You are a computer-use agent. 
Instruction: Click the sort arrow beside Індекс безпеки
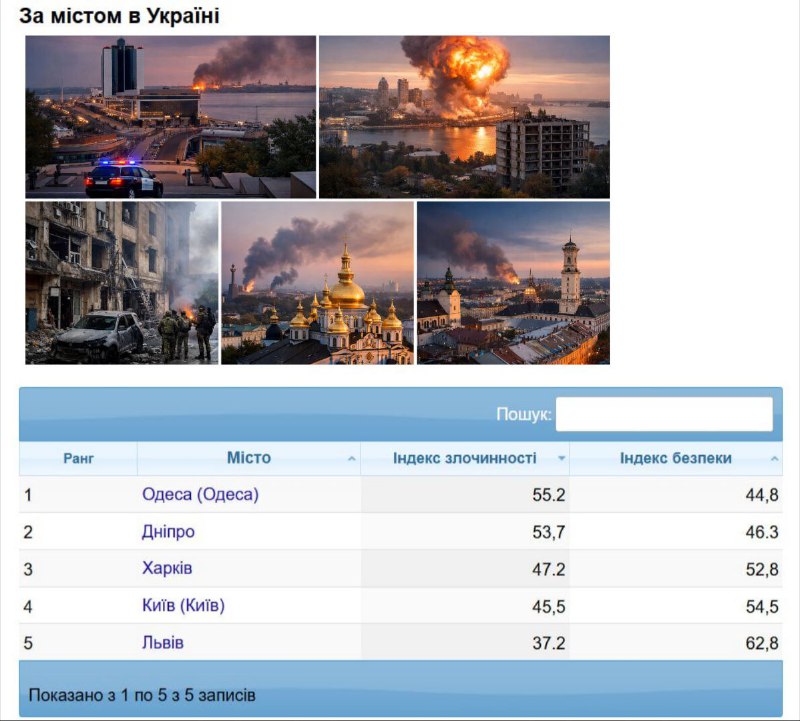775,459
